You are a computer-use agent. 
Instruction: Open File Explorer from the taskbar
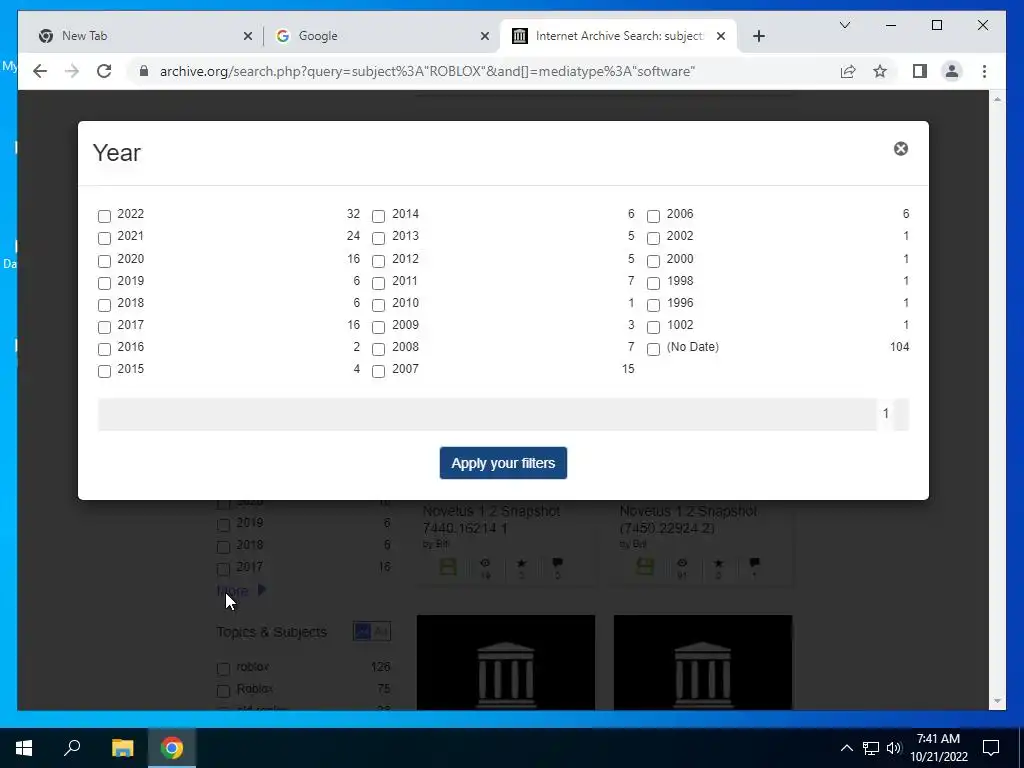coord(122,748)
